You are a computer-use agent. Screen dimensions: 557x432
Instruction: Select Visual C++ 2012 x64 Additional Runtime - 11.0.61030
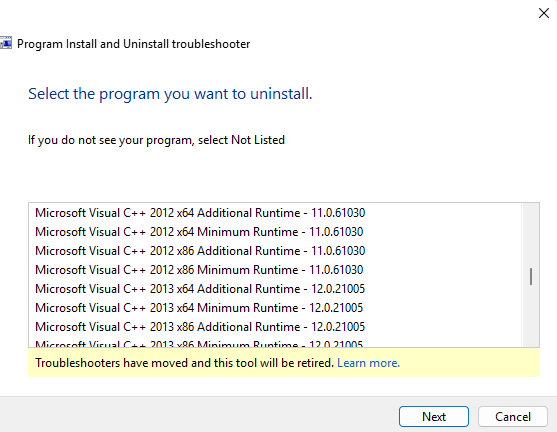(x=275, y=213)
